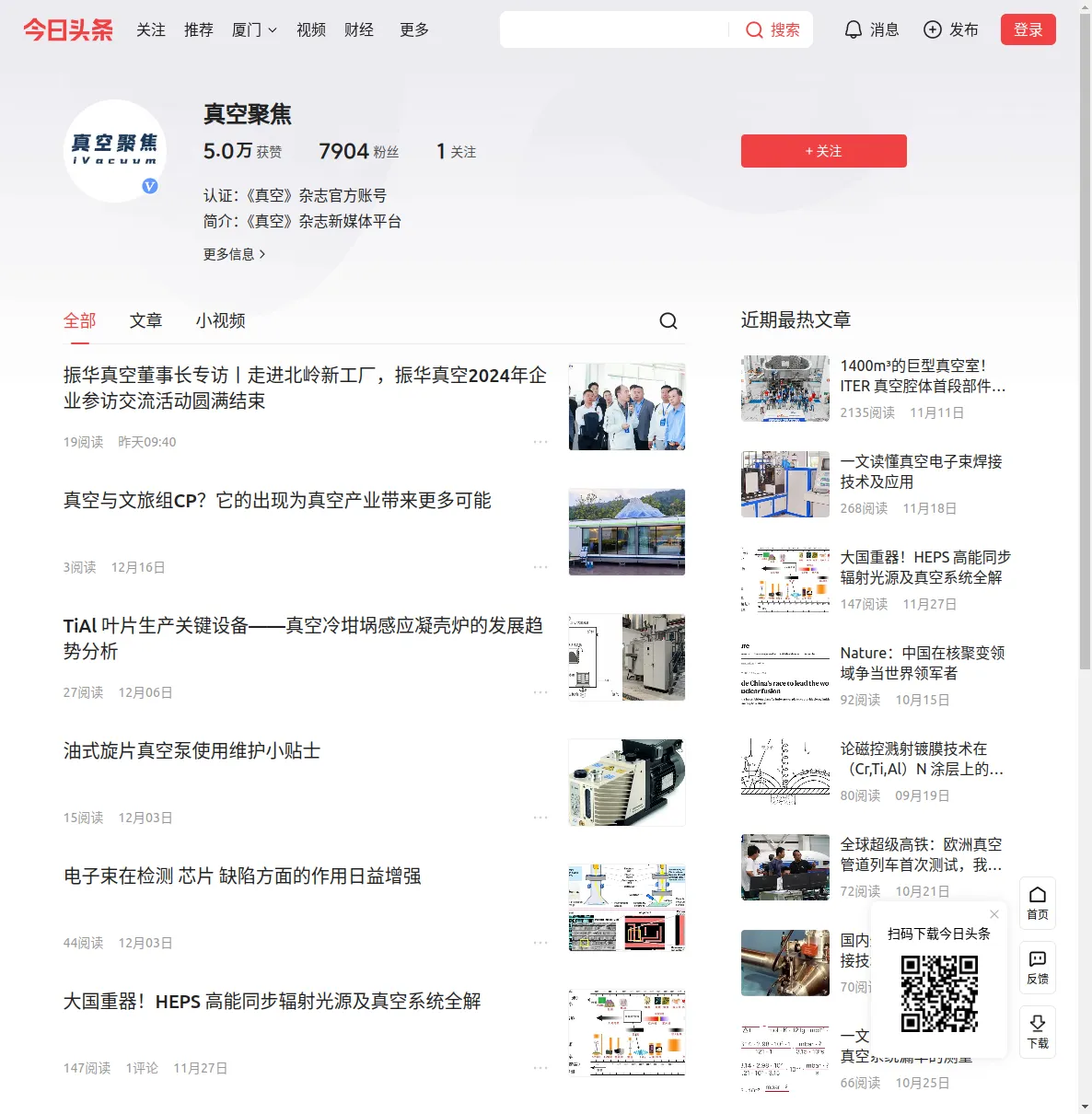Click the 真空聚焦 profile avatar
Viewport: 1092px width, 1114px height.
[115, 151]
